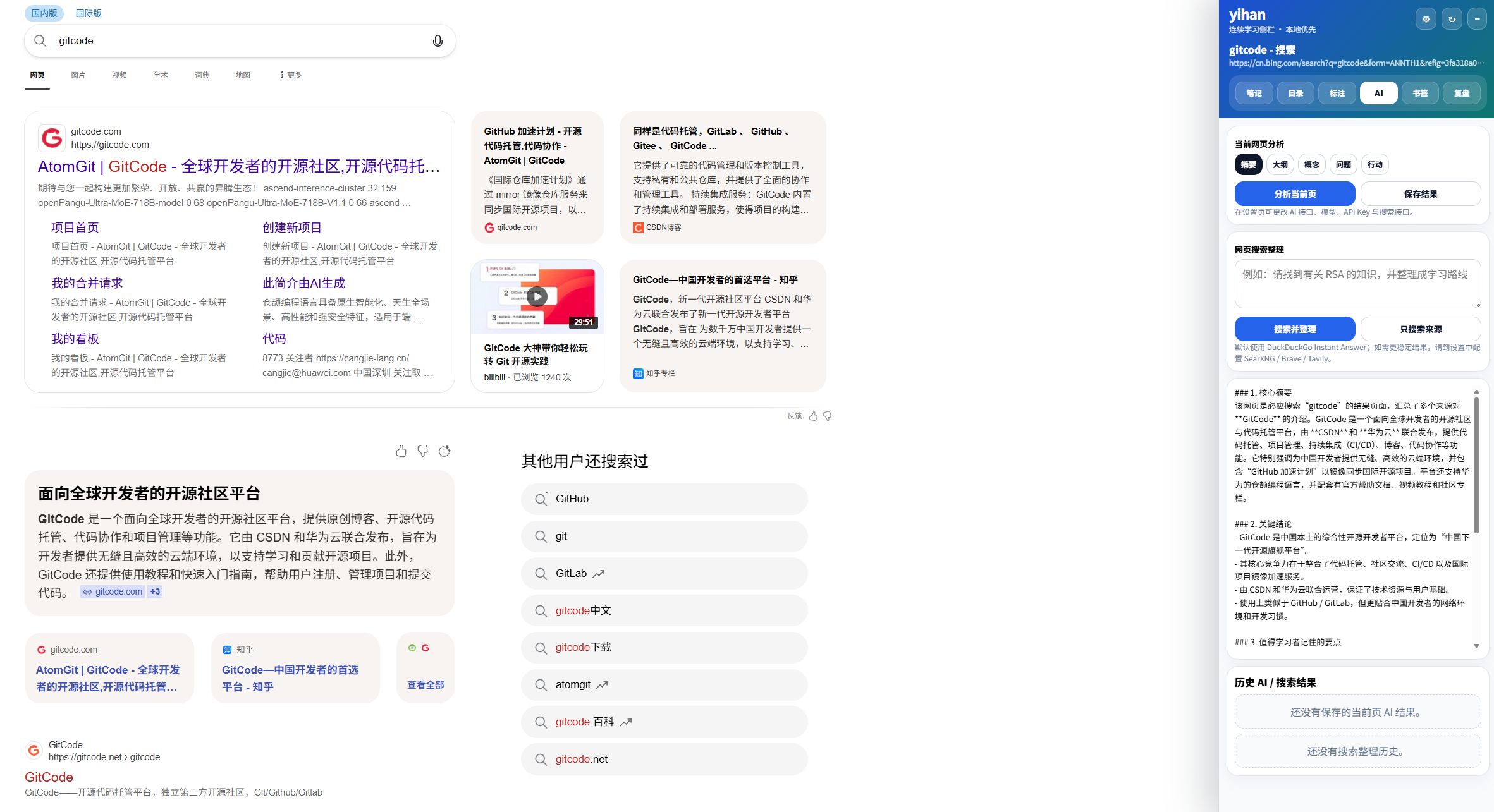Select the 概念 analysis mode chip

1311,164
